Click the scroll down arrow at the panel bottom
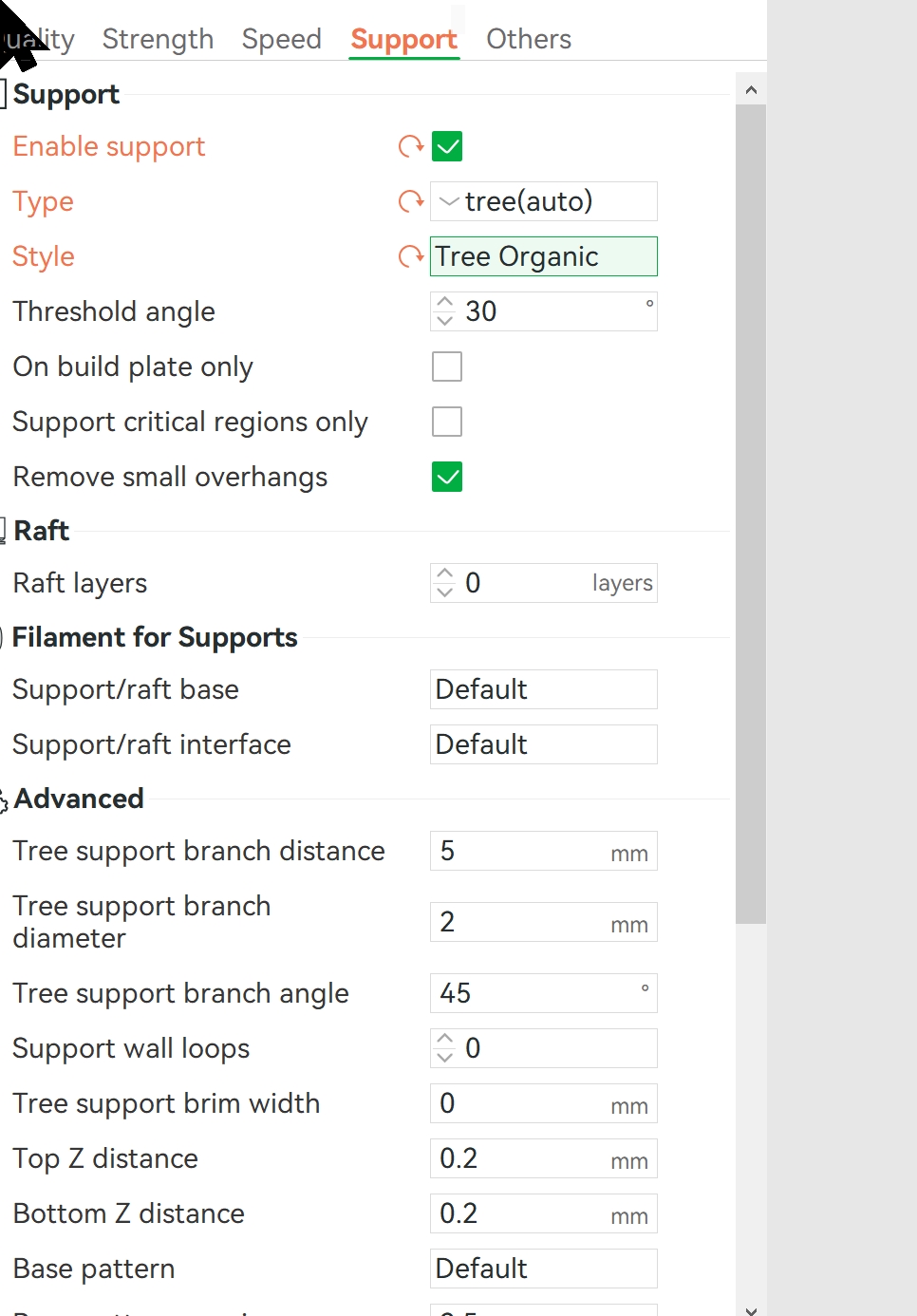917x1316 pixels. click(x=751, y=1309)
